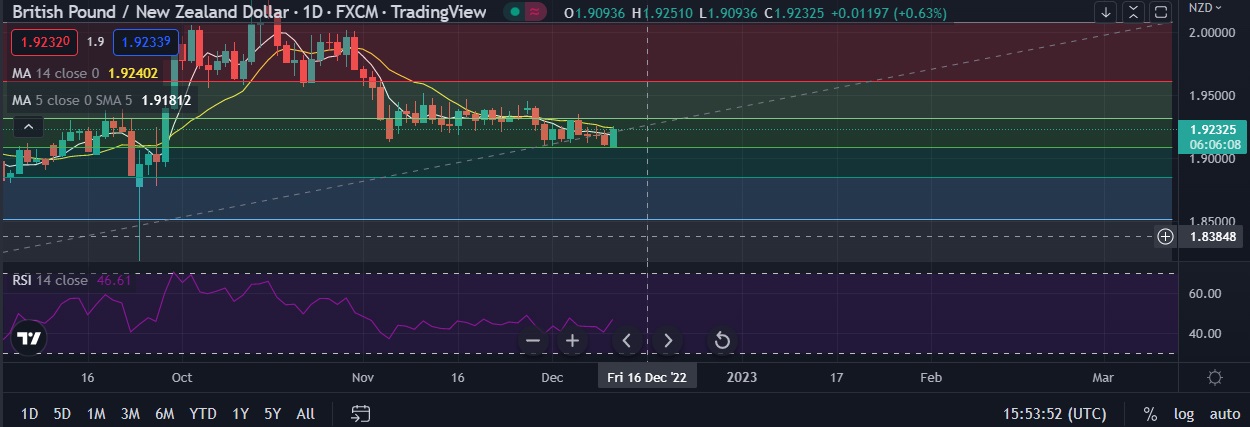Select the YTD date range

[203, 414]
